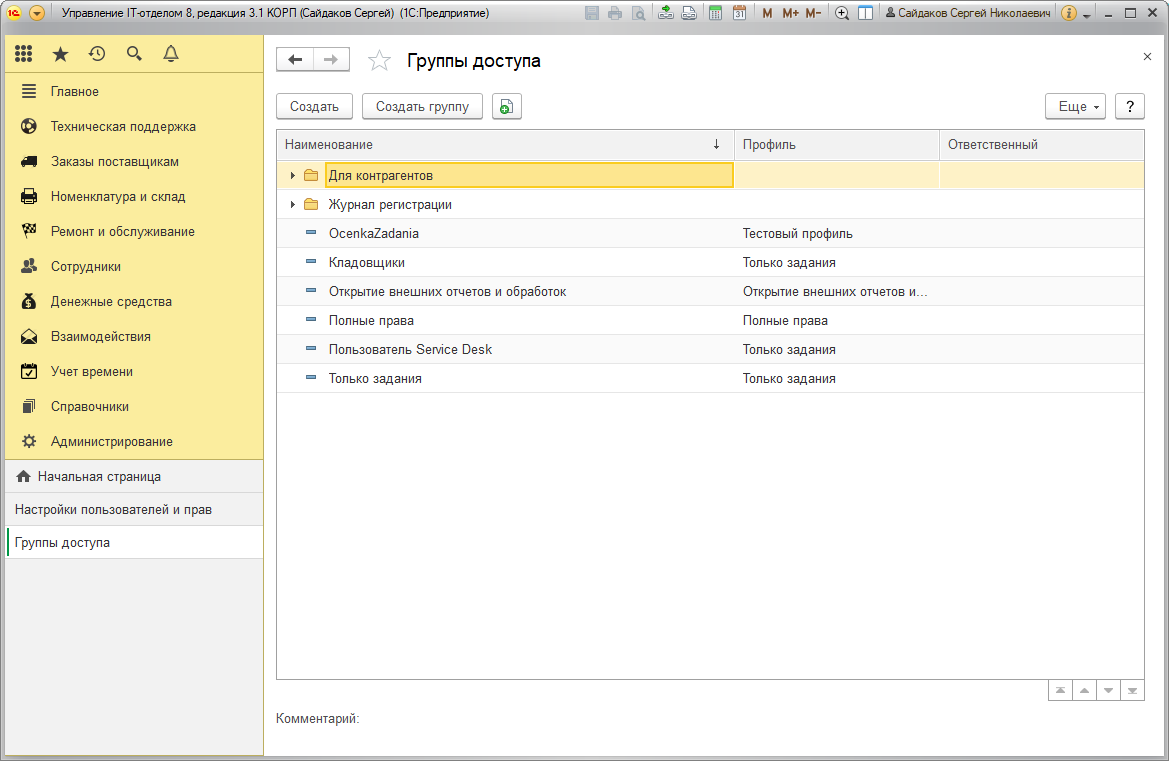This screenshot has height=761, width=1169.
Task: Open the Администрирование section
Action: pyautogui.click(x=134, y=442)
